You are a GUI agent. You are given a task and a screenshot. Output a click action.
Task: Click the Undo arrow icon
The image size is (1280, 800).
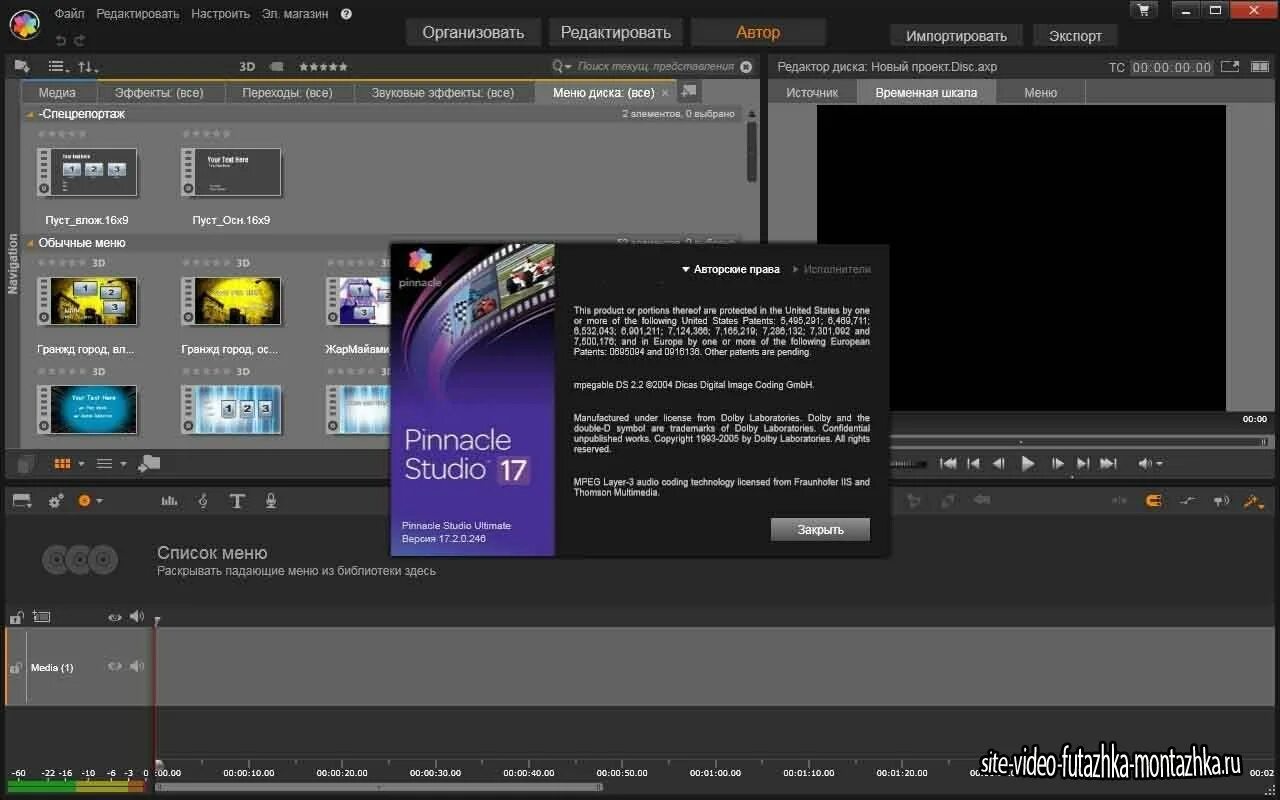61,40
